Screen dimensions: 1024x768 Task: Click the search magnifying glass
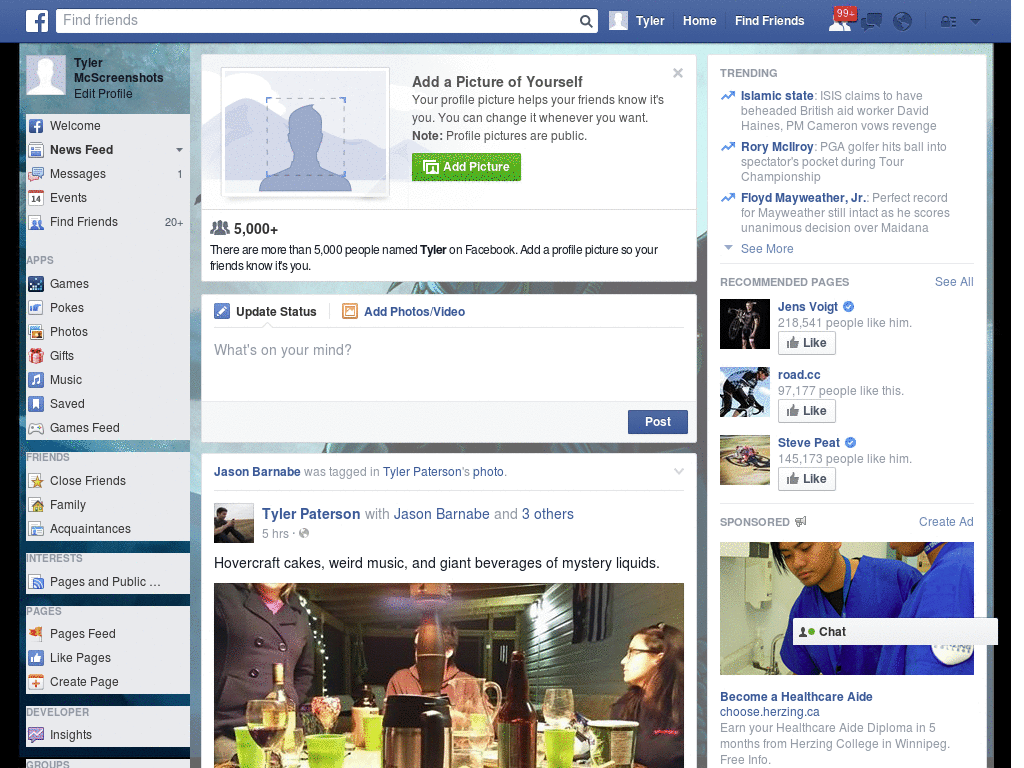point(586,20)
